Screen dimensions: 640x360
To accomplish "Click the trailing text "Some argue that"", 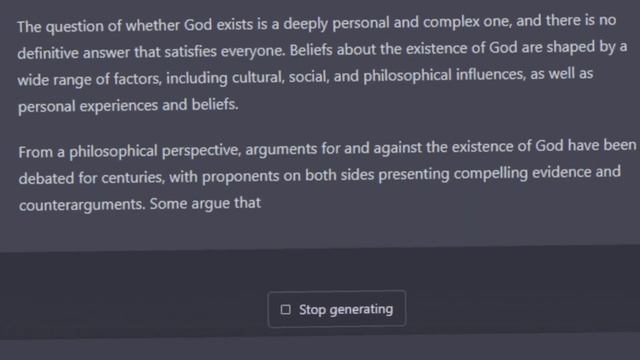I will point(205,203).
